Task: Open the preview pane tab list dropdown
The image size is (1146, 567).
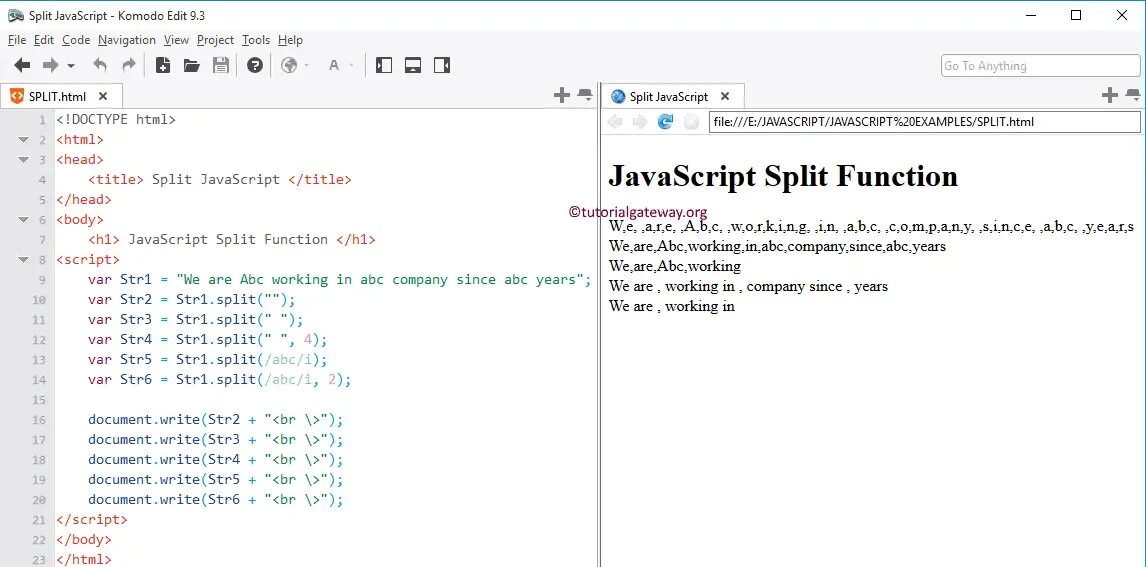Action: (x=1133, y=95)
